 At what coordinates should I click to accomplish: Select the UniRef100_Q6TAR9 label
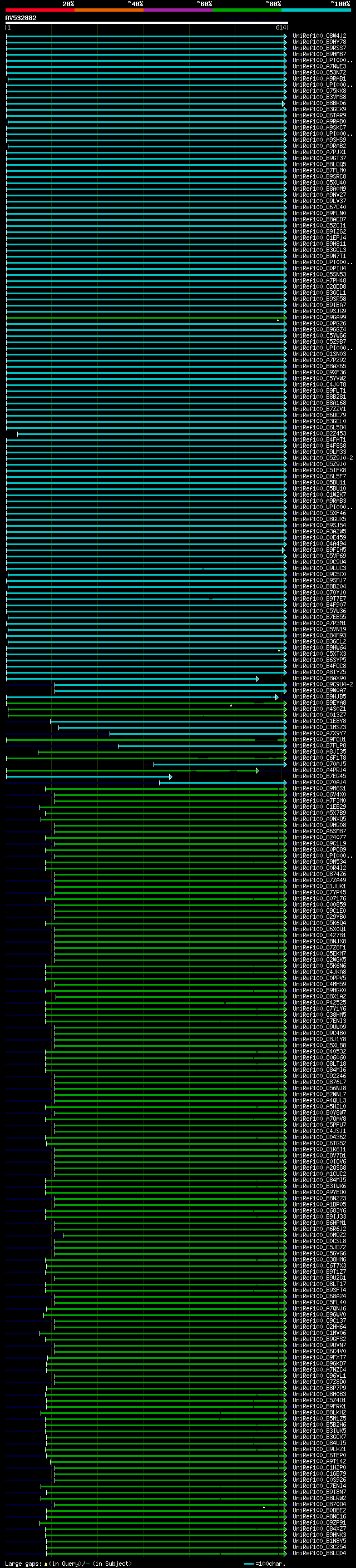pyautogui.click(x=319, y=116)
